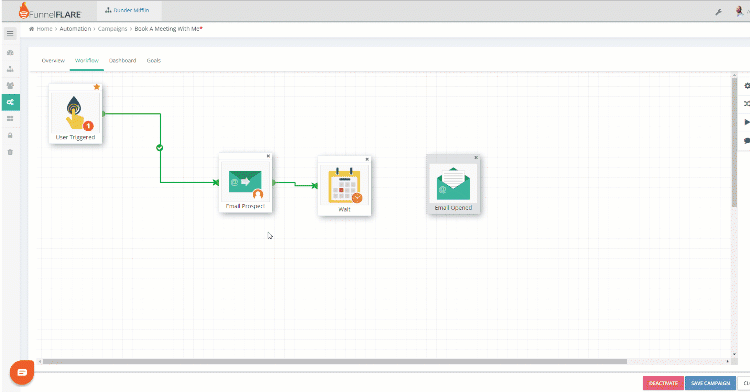Open the orange chat support widget
Screen dimensions: 750x392
click(22, 372)
